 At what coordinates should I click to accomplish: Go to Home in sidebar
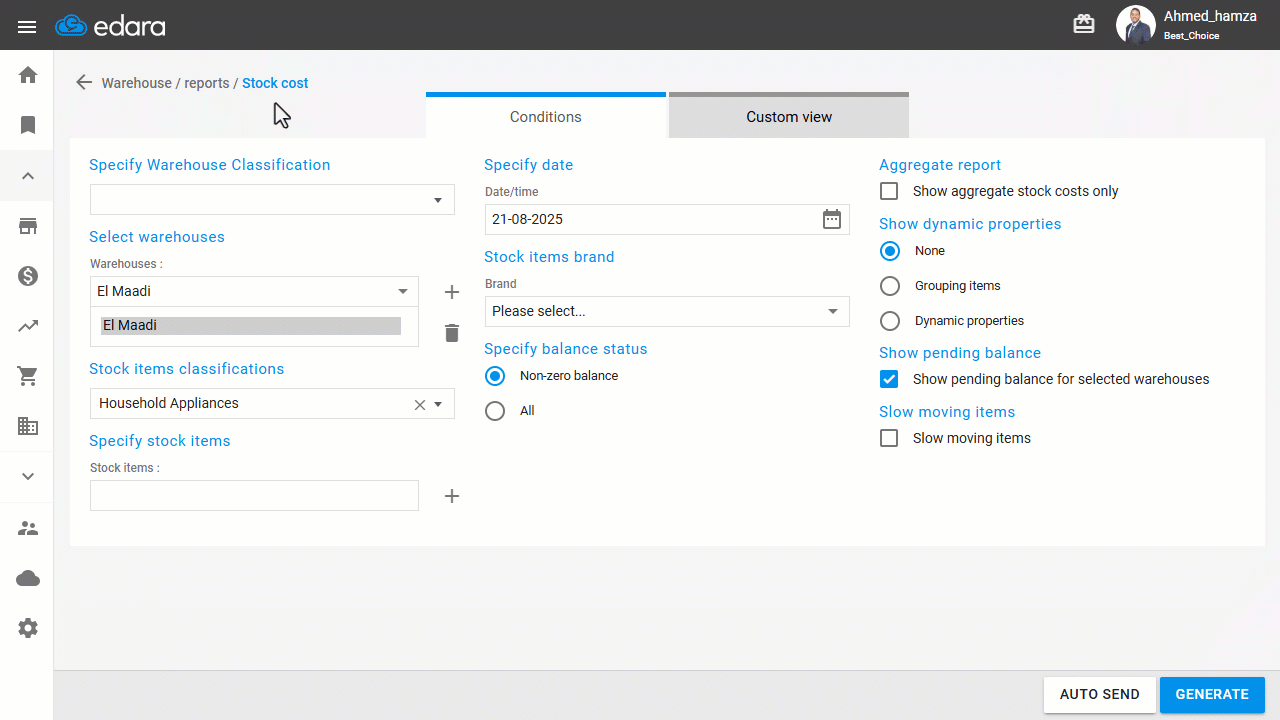pos(28,75)
